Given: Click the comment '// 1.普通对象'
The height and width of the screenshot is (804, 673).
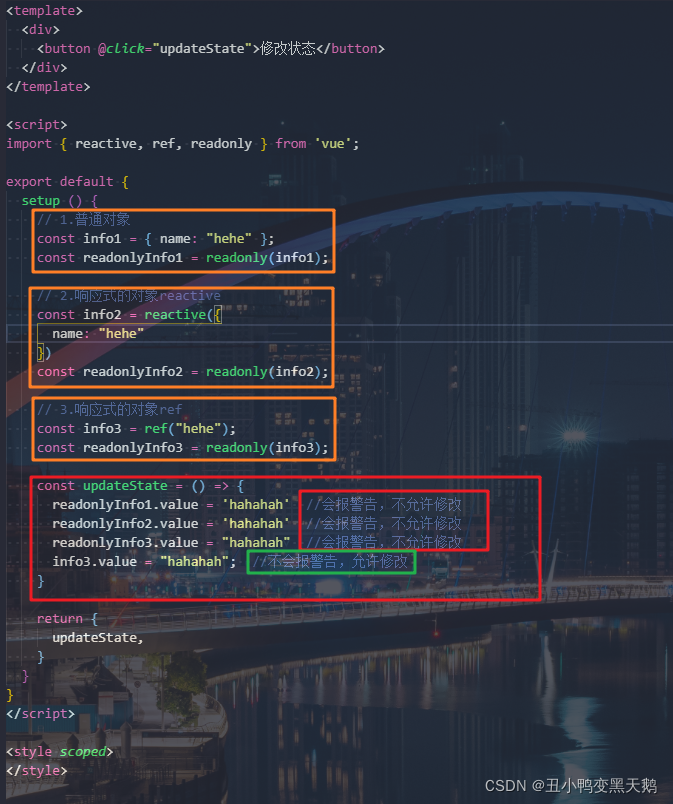Looking at the screenshot, I should [x=84, y=219].
